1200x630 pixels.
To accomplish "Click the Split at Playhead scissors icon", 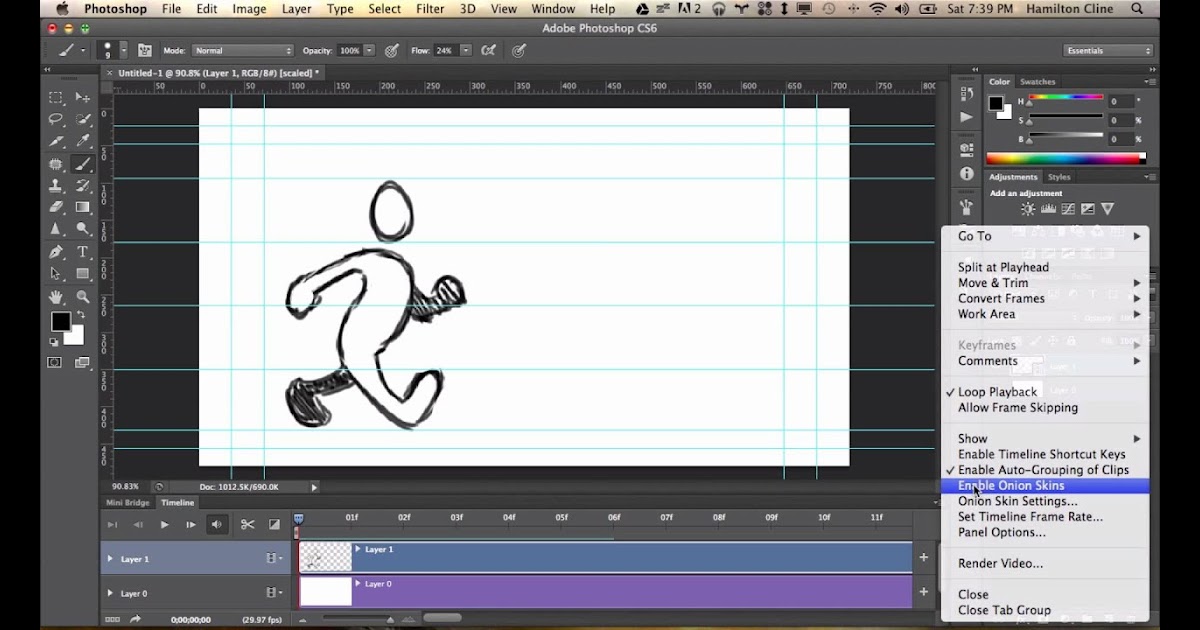I will [247, 525].
